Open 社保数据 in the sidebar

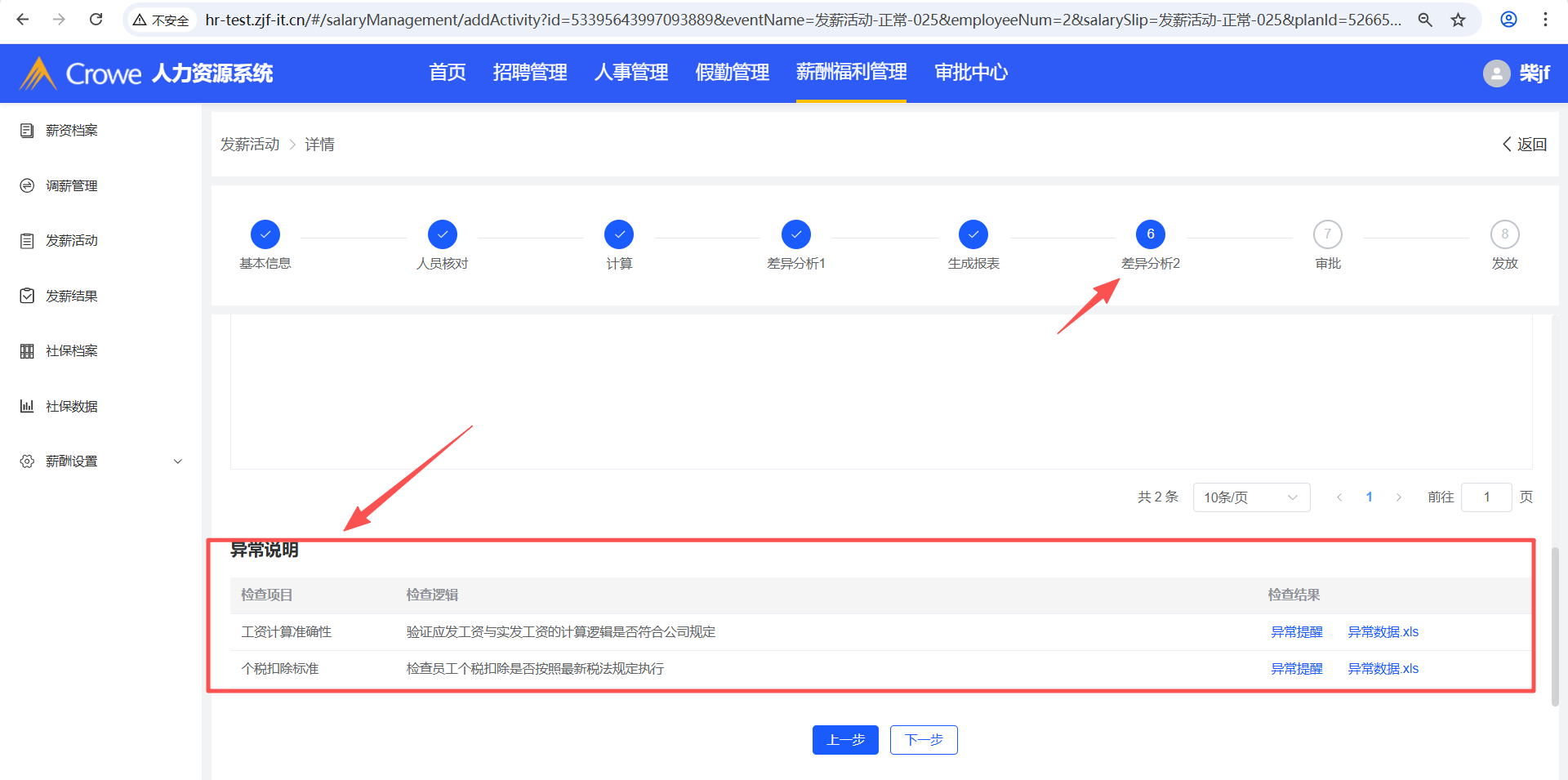click(72, 406)
